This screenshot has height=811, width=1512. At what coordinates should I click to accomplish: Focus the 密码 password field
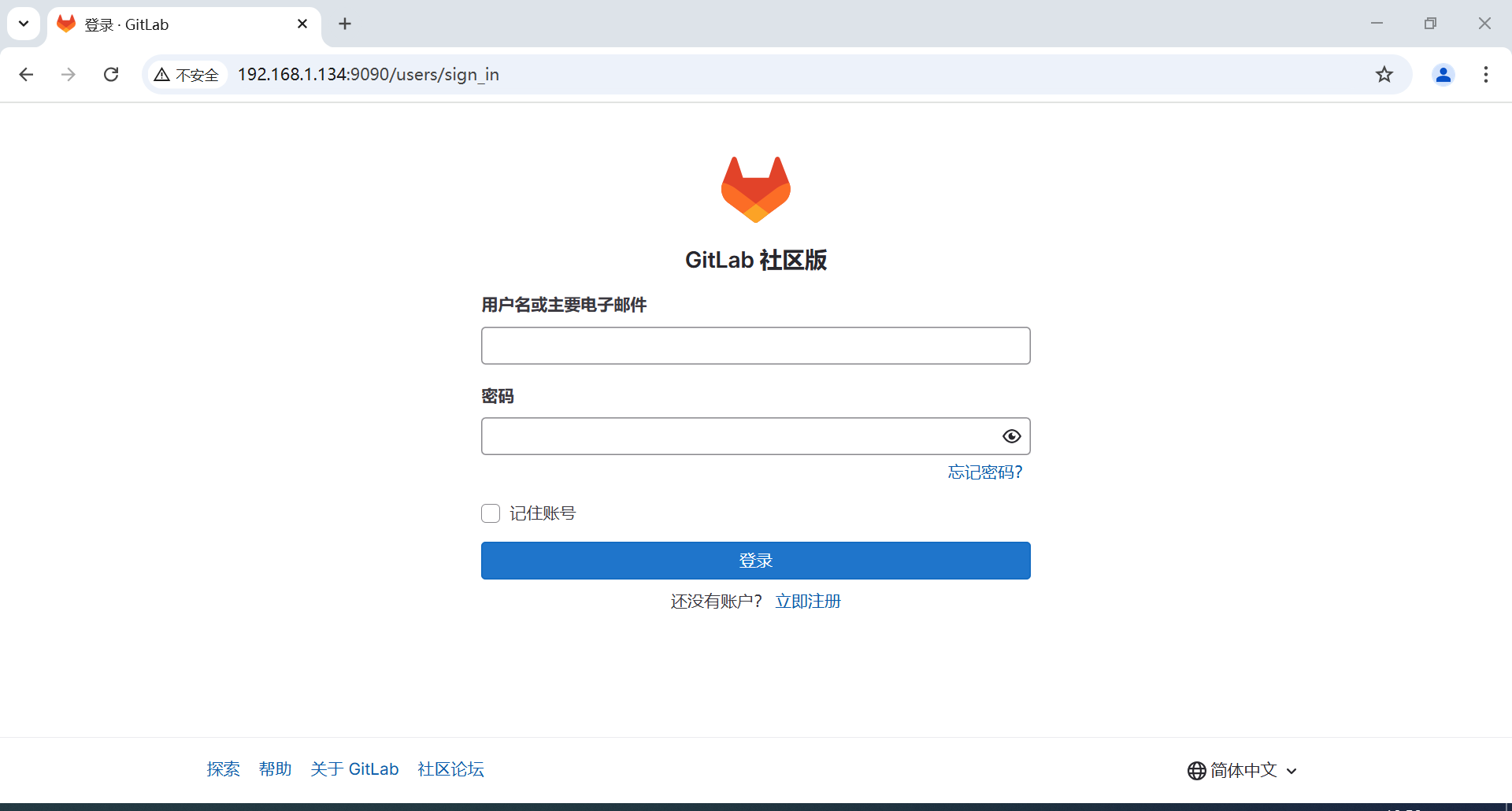tap(756, 436)
